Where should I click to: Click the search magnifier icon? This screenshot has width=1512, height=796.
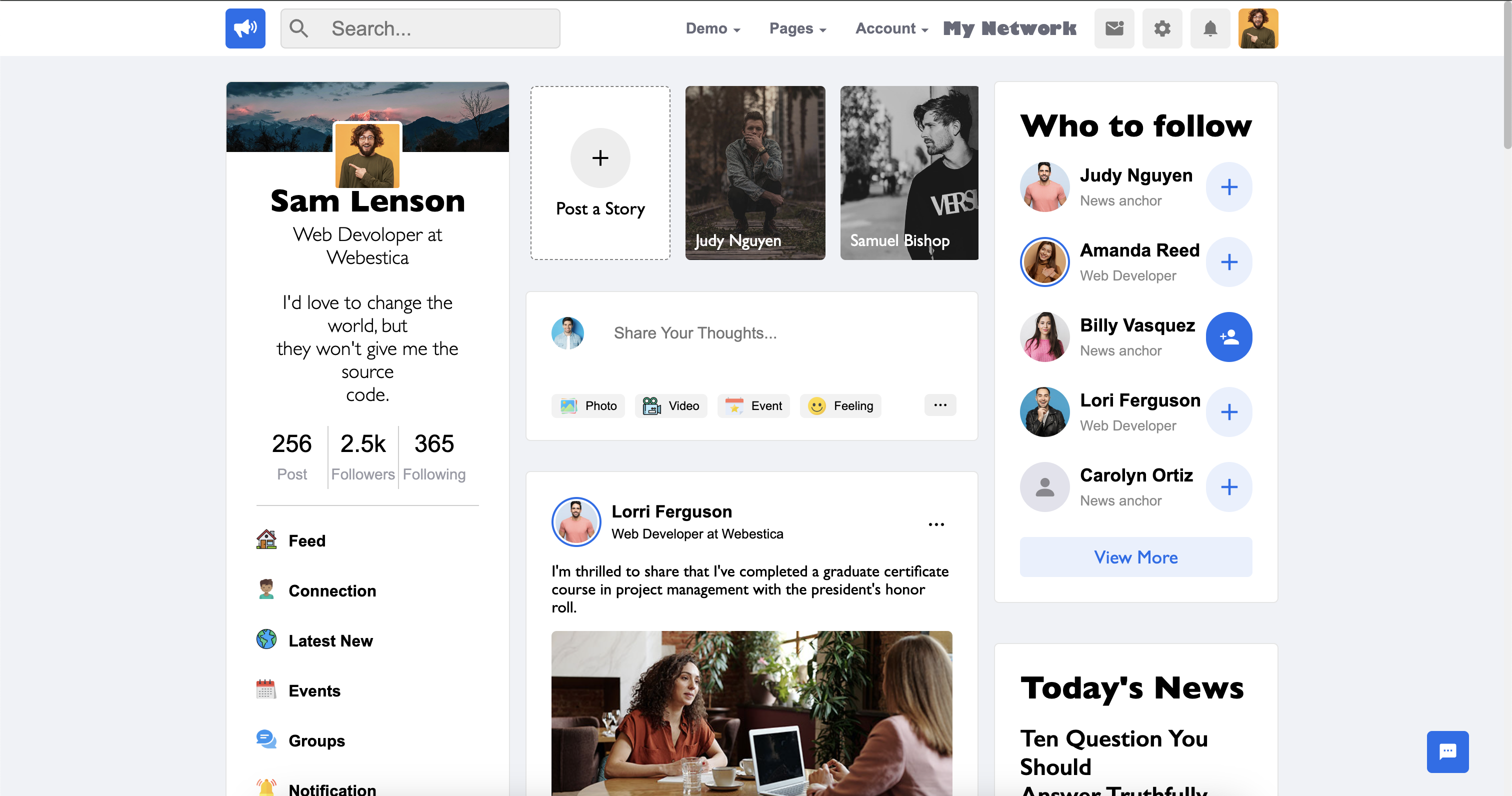[299, 28]
